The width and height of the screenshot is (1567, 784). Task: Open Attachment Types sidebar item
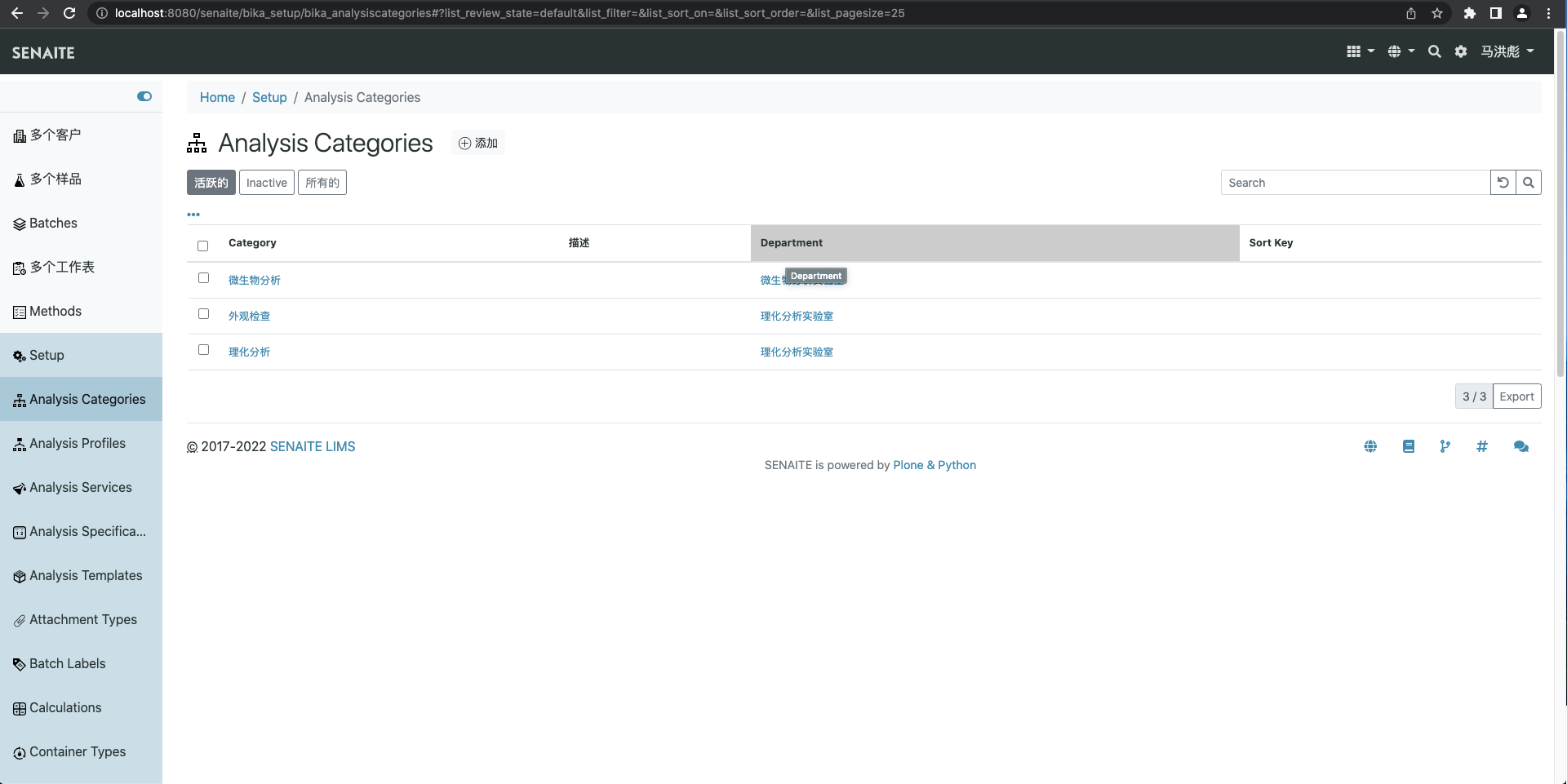pyautogui.click(x=81, y=619)
